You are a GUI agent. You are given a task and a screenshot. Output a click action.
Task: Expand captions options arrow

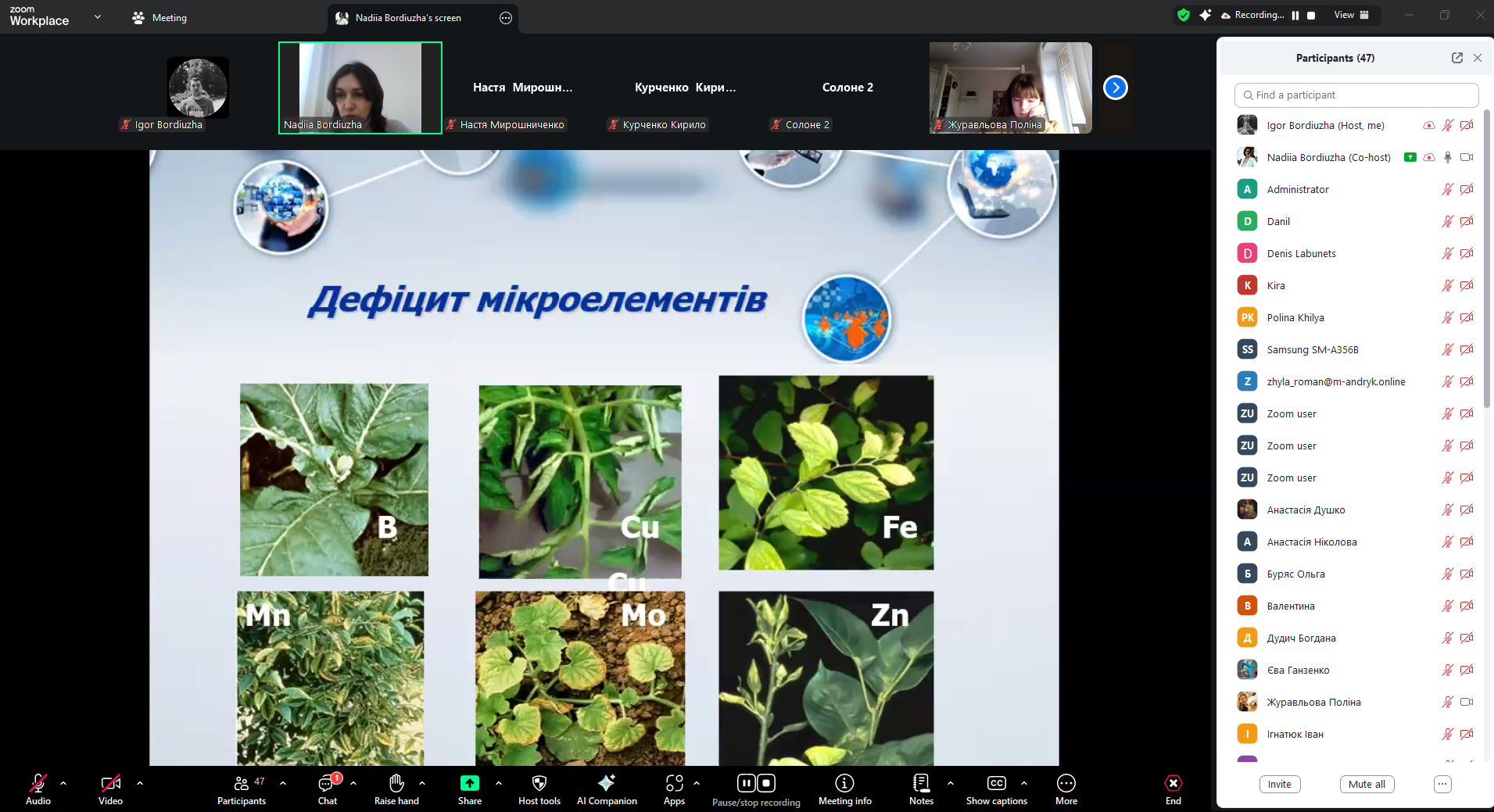(1024, 782)
